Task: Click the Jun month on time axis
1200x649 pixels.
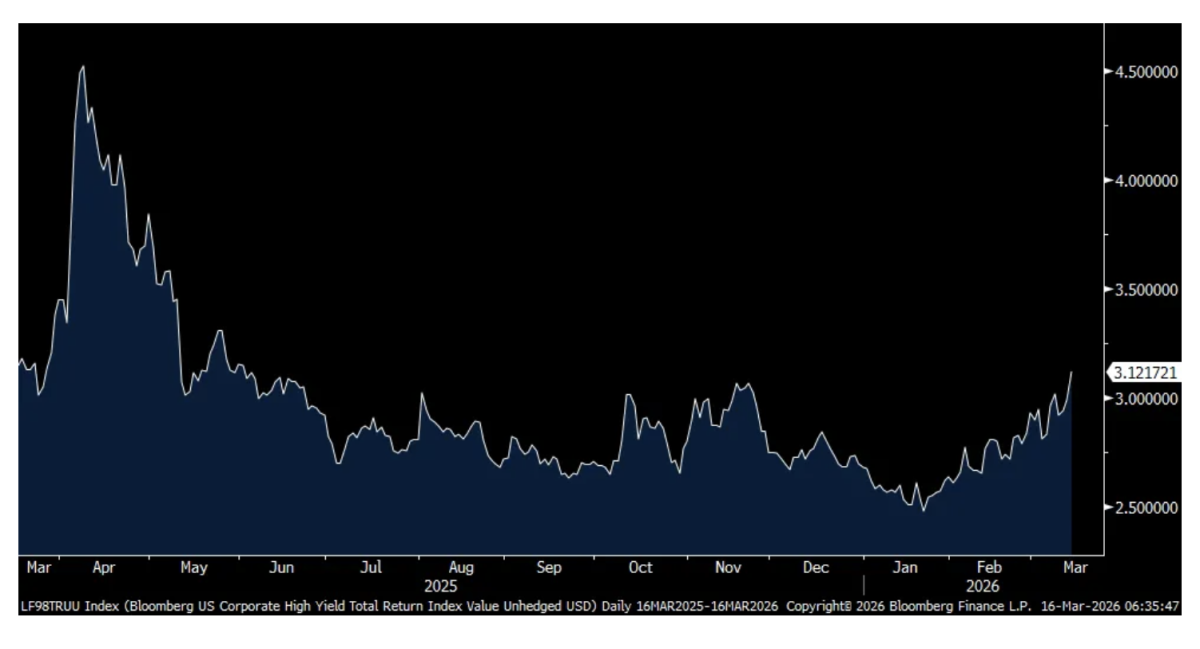Action: tap(282, 567)
